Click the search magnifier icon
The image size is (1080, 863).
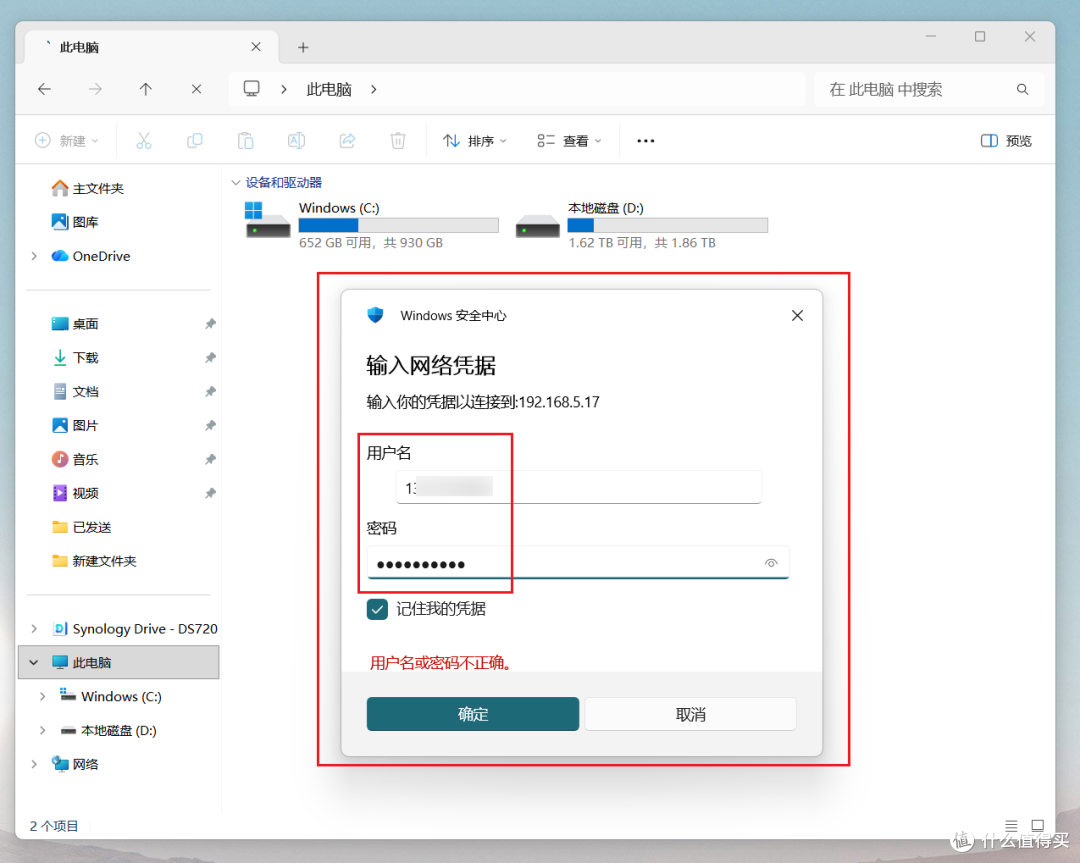1022,89
